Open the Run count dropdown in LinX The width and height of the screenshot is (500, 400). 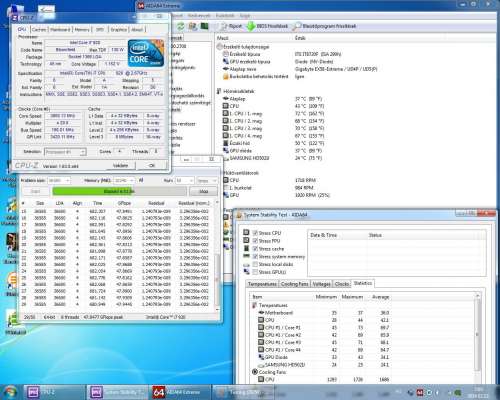[x=184, y=180]
